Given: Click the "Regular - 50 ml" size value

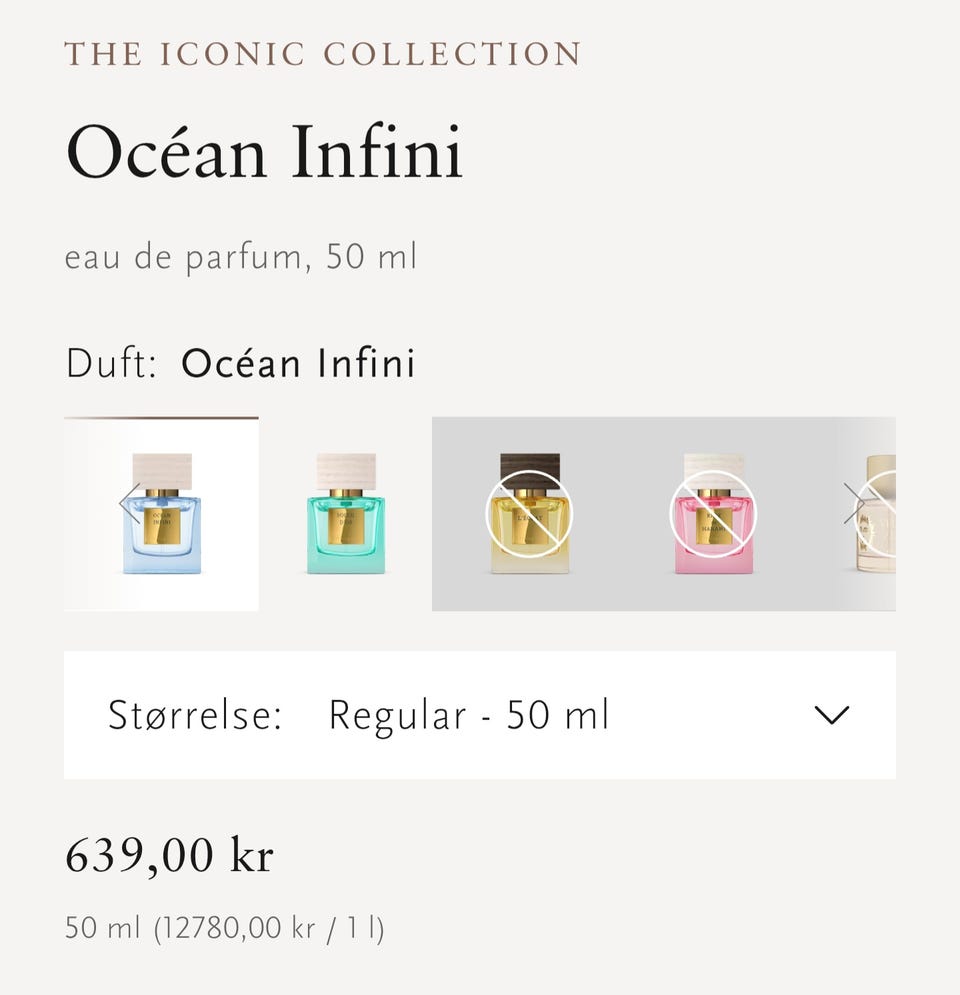Looking at the screenshot, I should [x=468, y=716].
